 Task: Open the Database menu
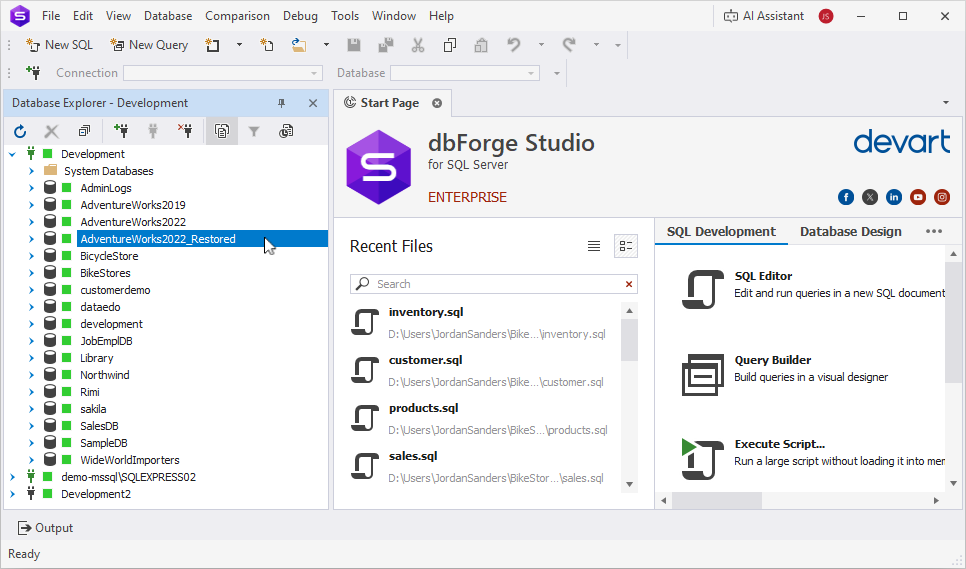[168, 16]
